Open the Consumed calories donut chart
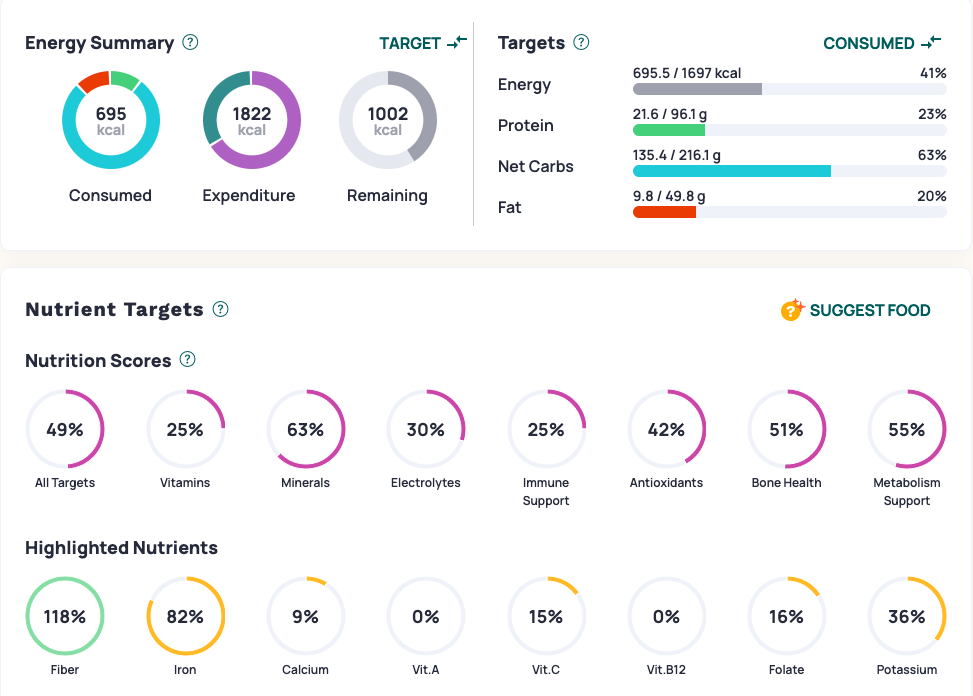This screenshot has height=696, width=973. coord(111,120)
